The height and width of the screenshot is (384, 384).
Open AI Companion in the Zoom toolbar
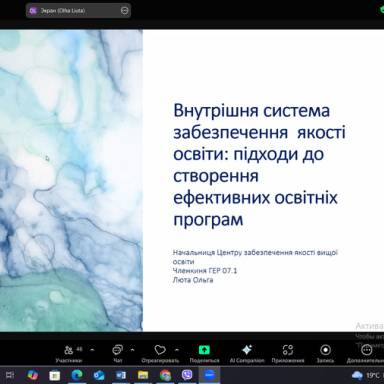point(247,354)
